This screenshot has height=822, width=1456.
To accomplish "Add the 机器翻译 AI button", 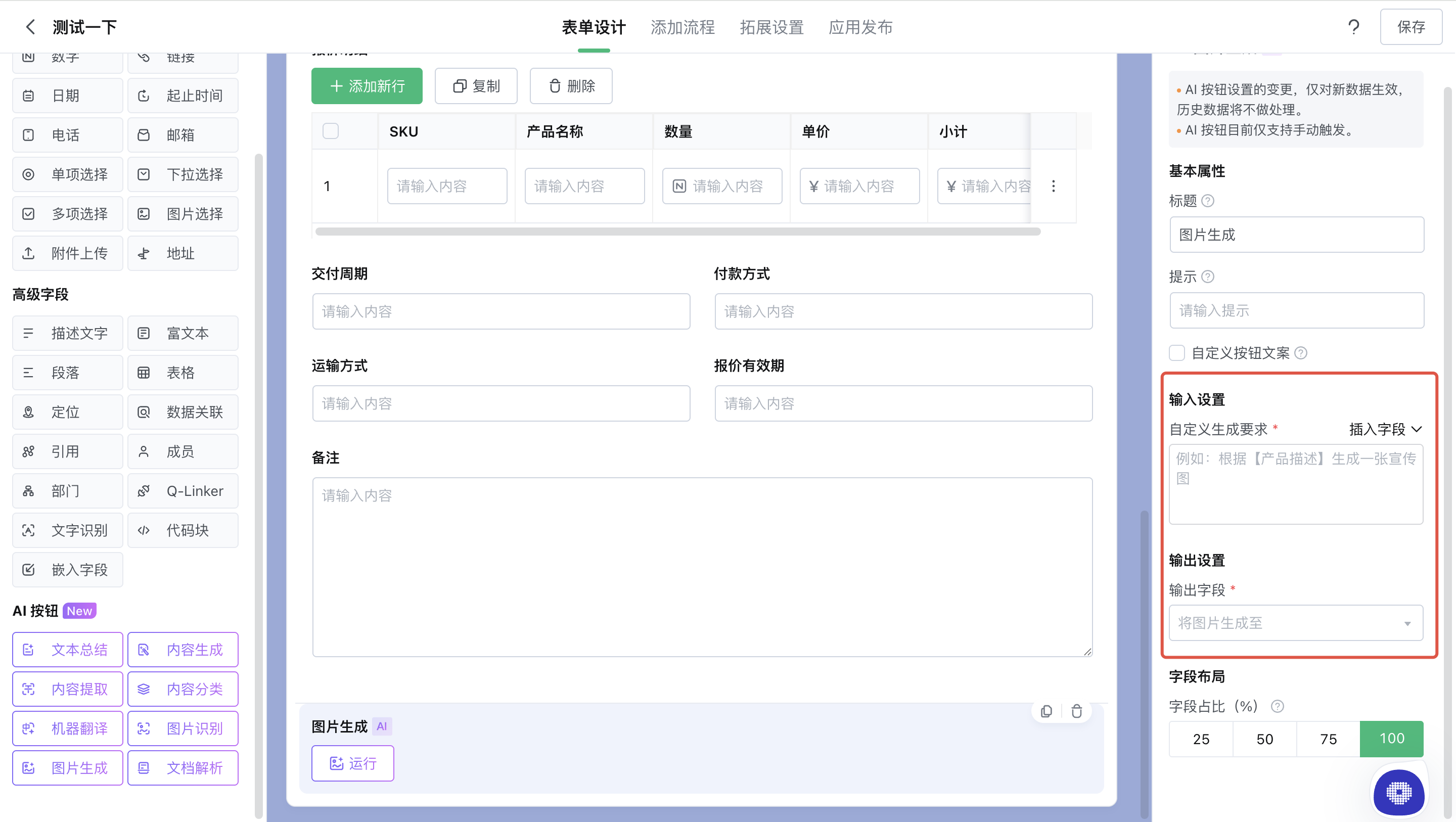I will 67,728.
